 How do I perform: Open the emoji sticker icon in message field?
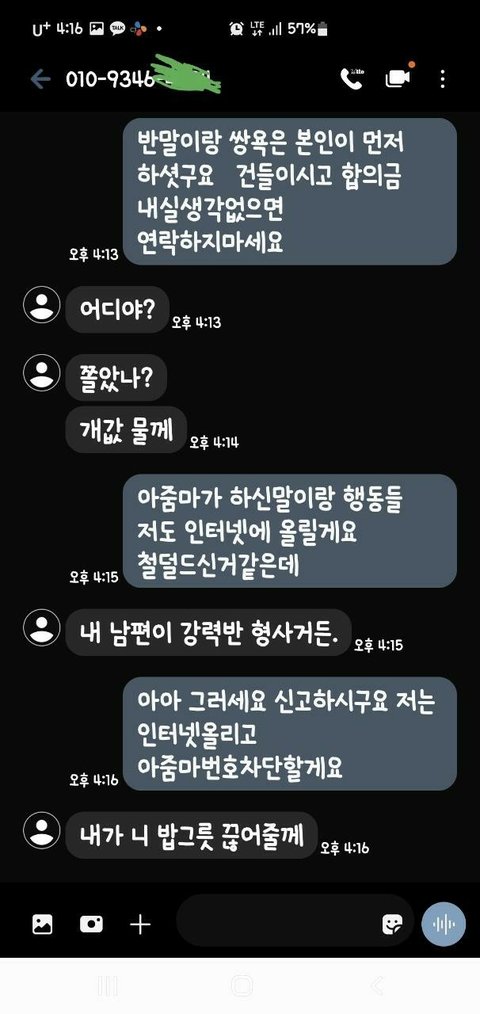click(392, 923)
